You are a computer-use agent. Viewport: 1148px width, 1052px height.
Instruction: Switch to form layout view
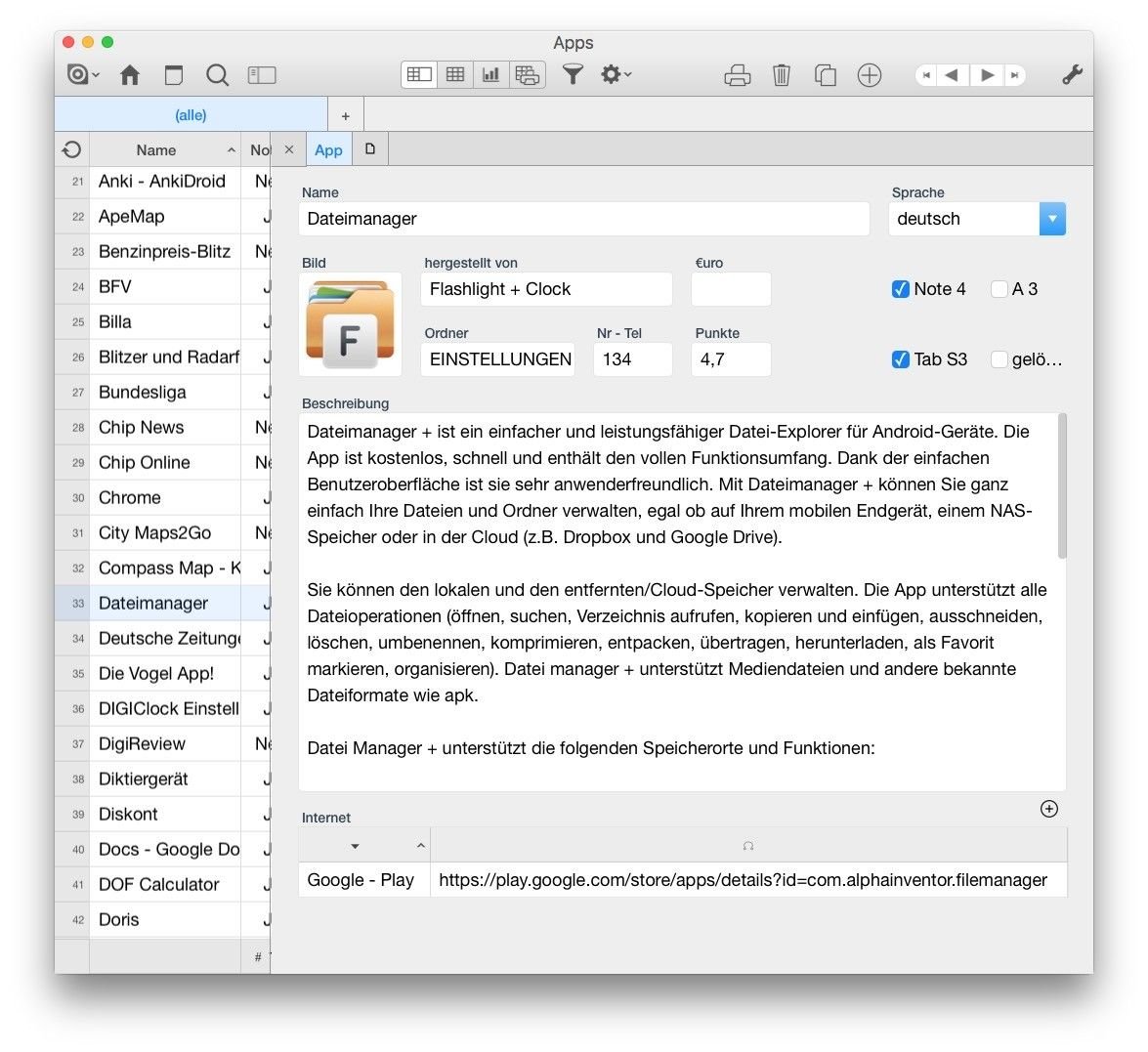(x=419, y=74)
